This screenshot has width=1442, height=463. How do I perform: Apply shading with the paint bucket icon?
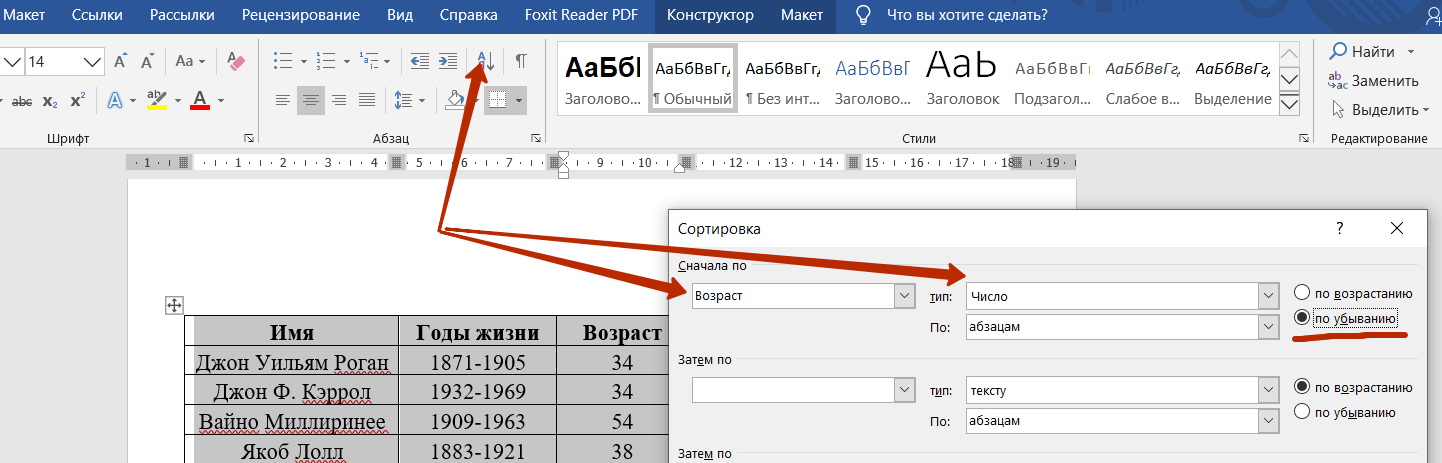point(455,100)
